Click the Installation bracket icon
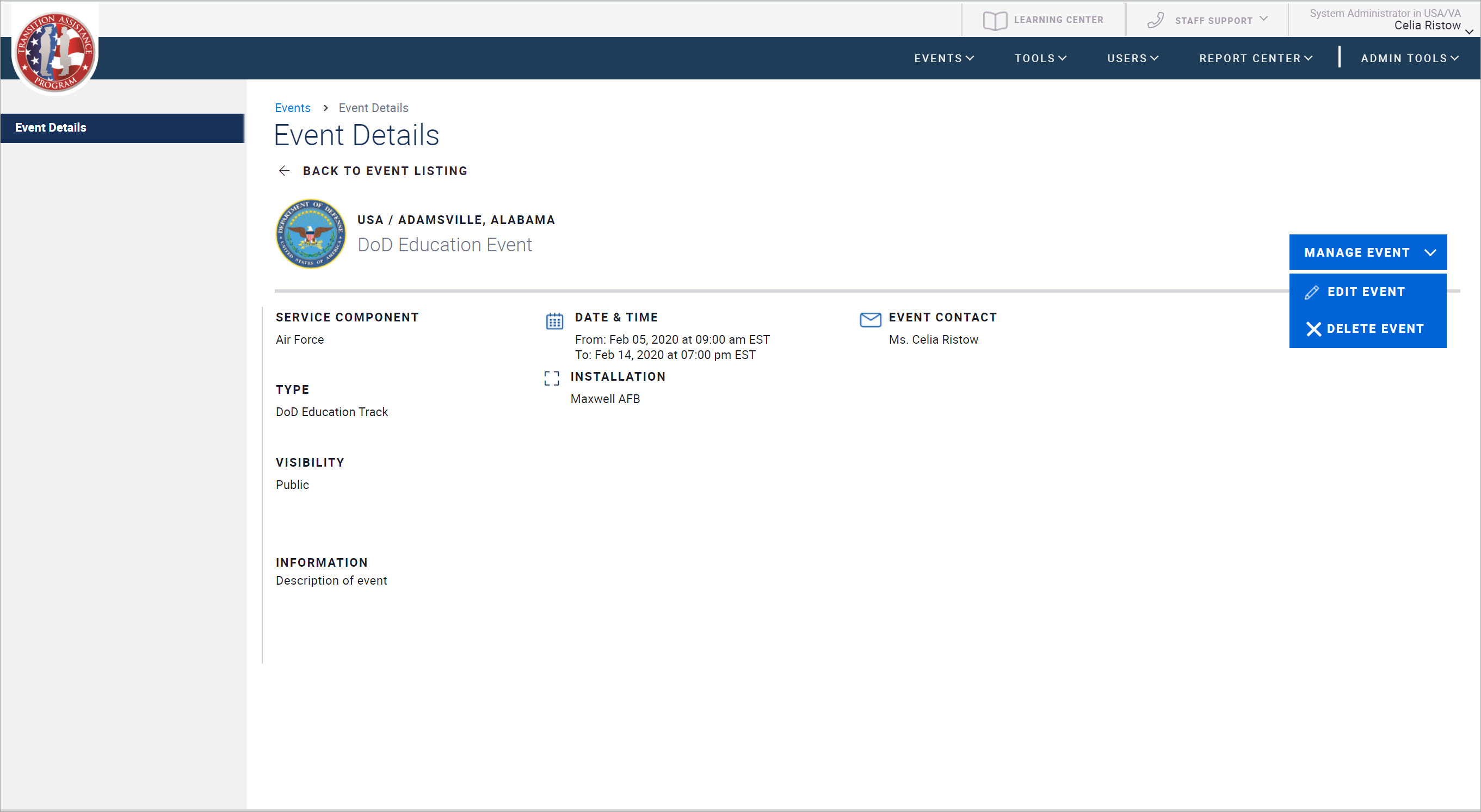Image resolution: width=1481 pixels, height=812 pixels. click(551, 377)
